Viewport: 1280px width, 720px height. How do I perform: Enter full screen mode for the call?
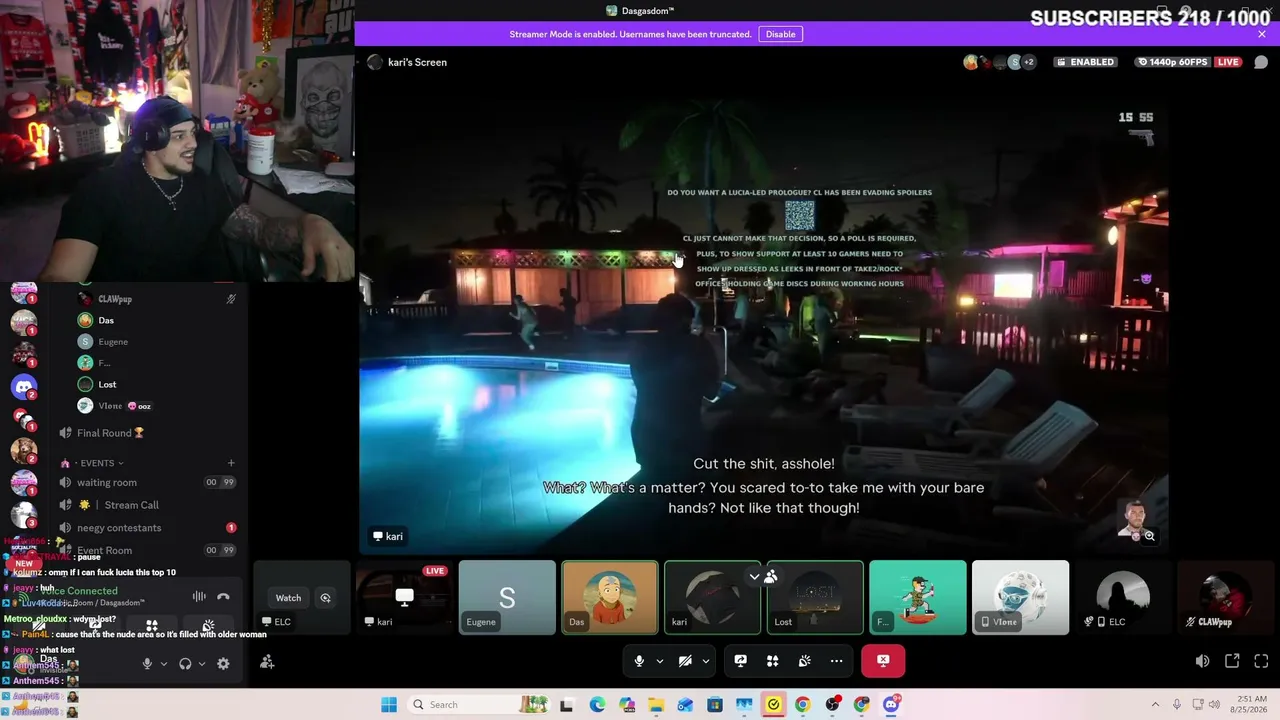1261,661
